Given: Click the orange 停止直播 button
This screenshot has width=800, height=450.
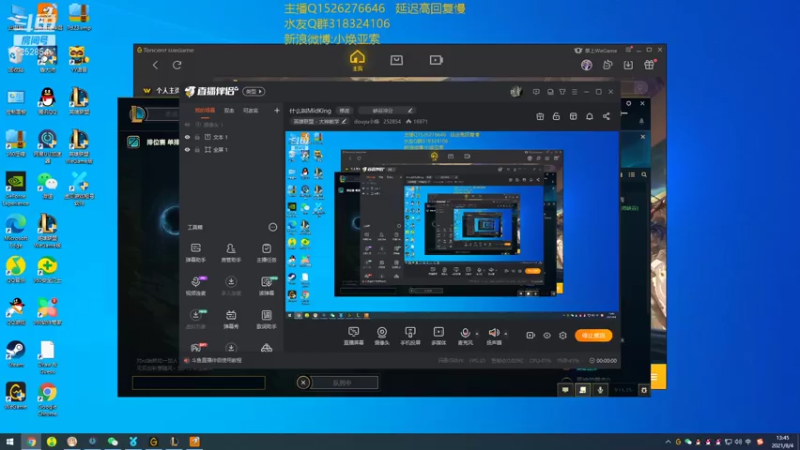Looking at the screenshot, I should (593, 335).
